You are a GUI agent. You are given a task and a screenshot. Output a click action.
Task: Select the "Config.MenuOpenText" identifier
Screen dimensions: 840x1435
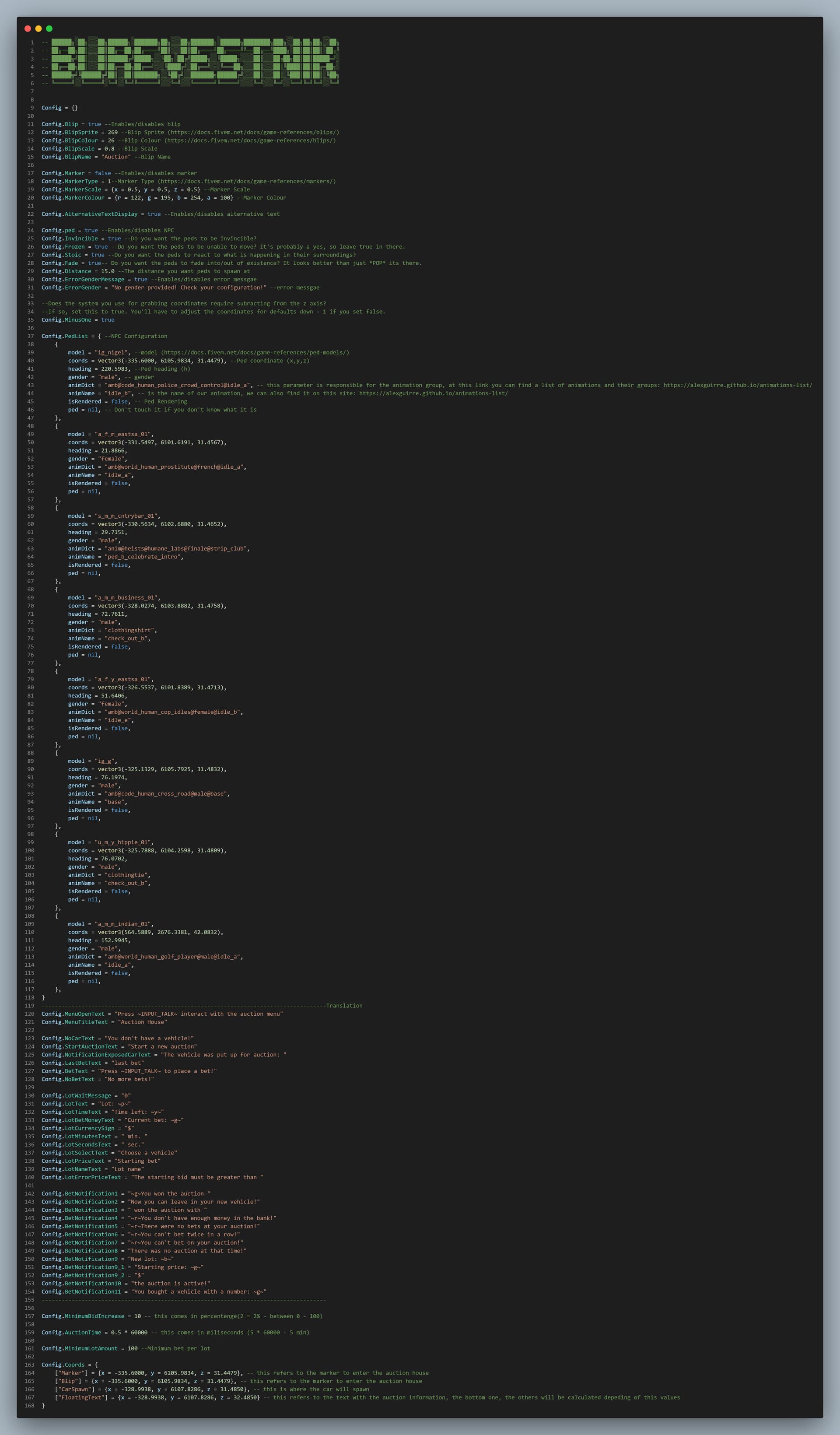click(x=73, y=1014)
